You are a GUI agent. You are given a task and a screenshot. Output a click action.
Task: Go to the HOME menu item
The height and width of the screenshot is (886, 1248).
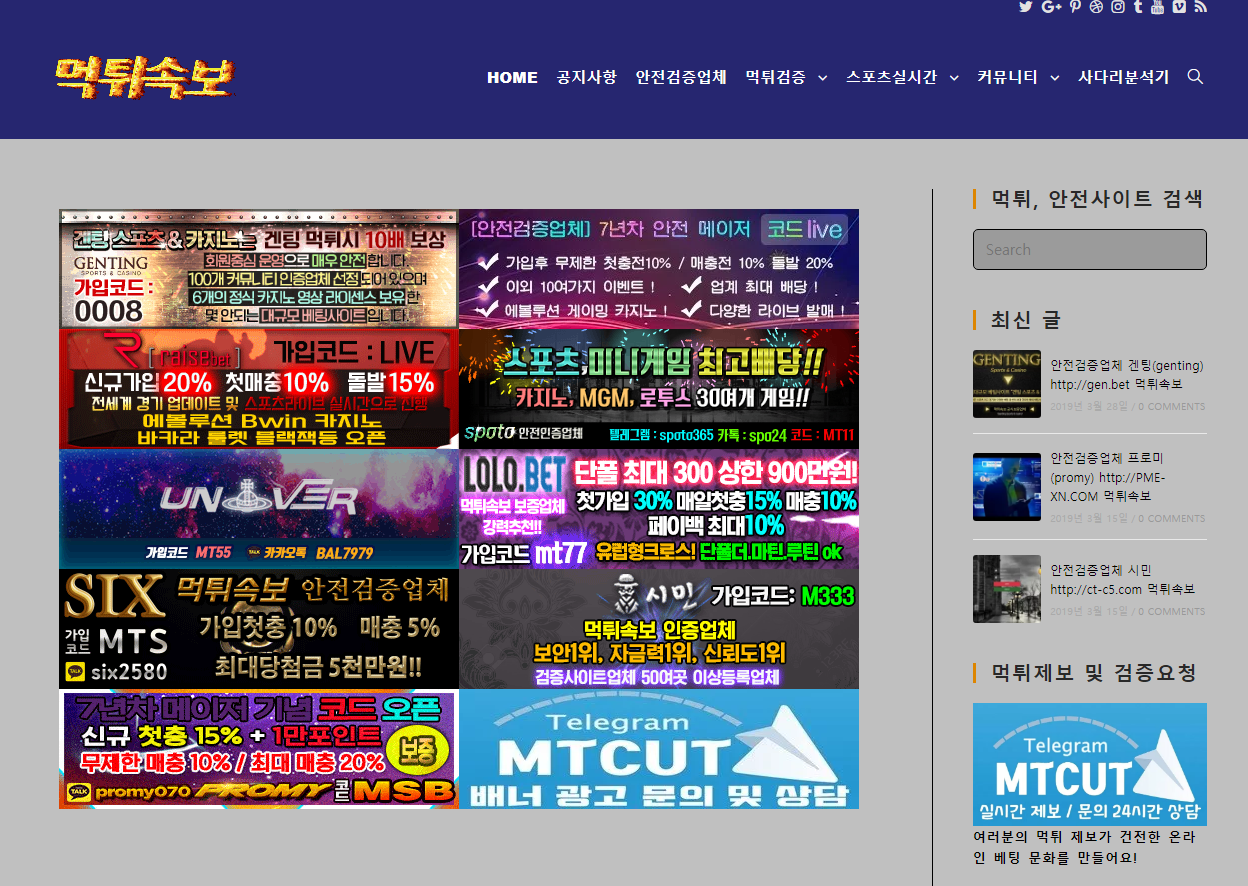pyautogui.click(x=512, y=77)
